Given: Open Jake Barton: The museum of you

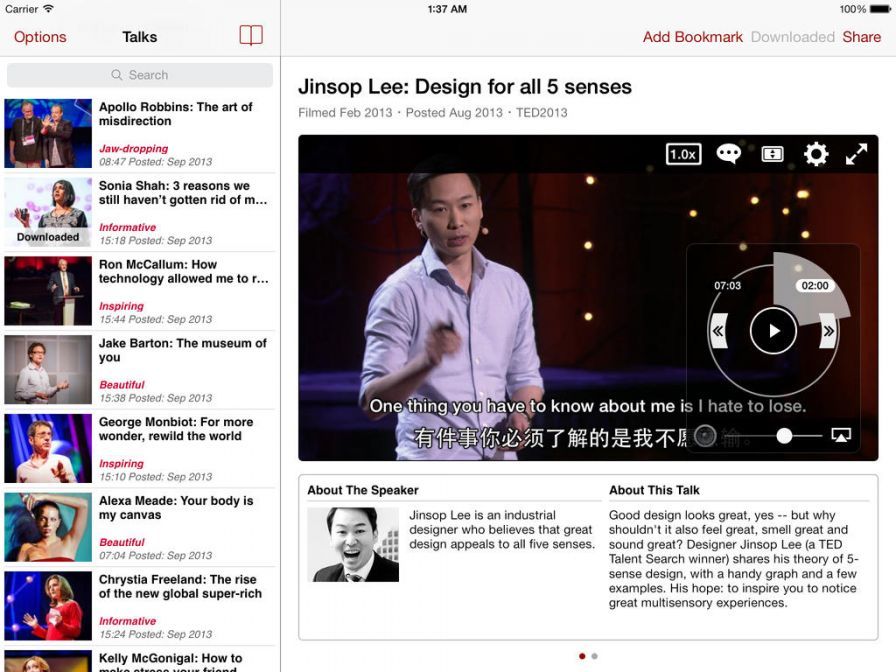Looking at the screenshot, I should [140, 370].
